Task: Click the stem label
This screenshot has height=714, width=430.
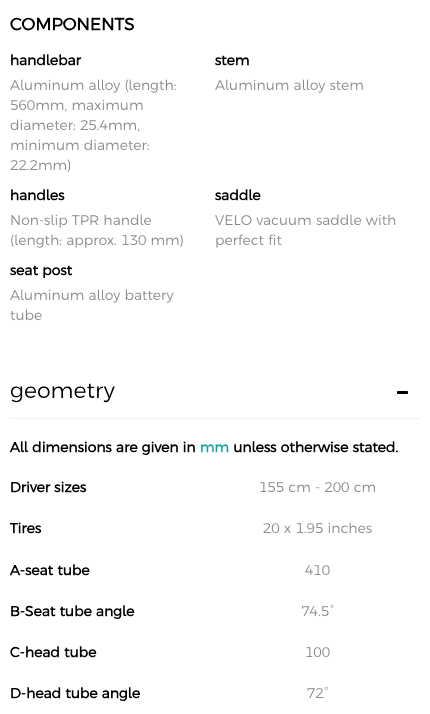Action: (x=232, y=60)
